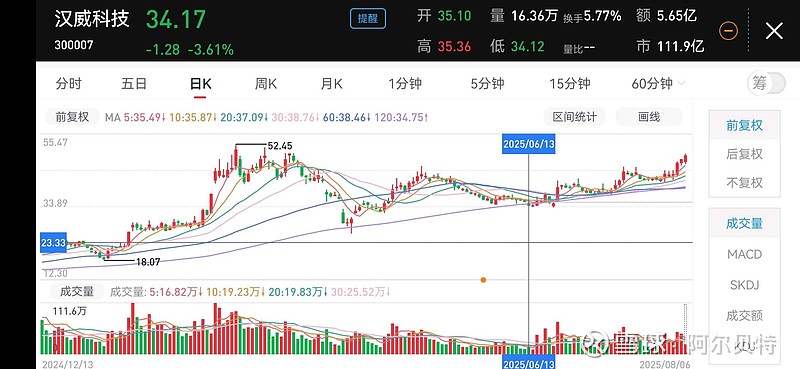Select the 月K chart tab
This screenshot has height=369, width=800.
[332, 84]
